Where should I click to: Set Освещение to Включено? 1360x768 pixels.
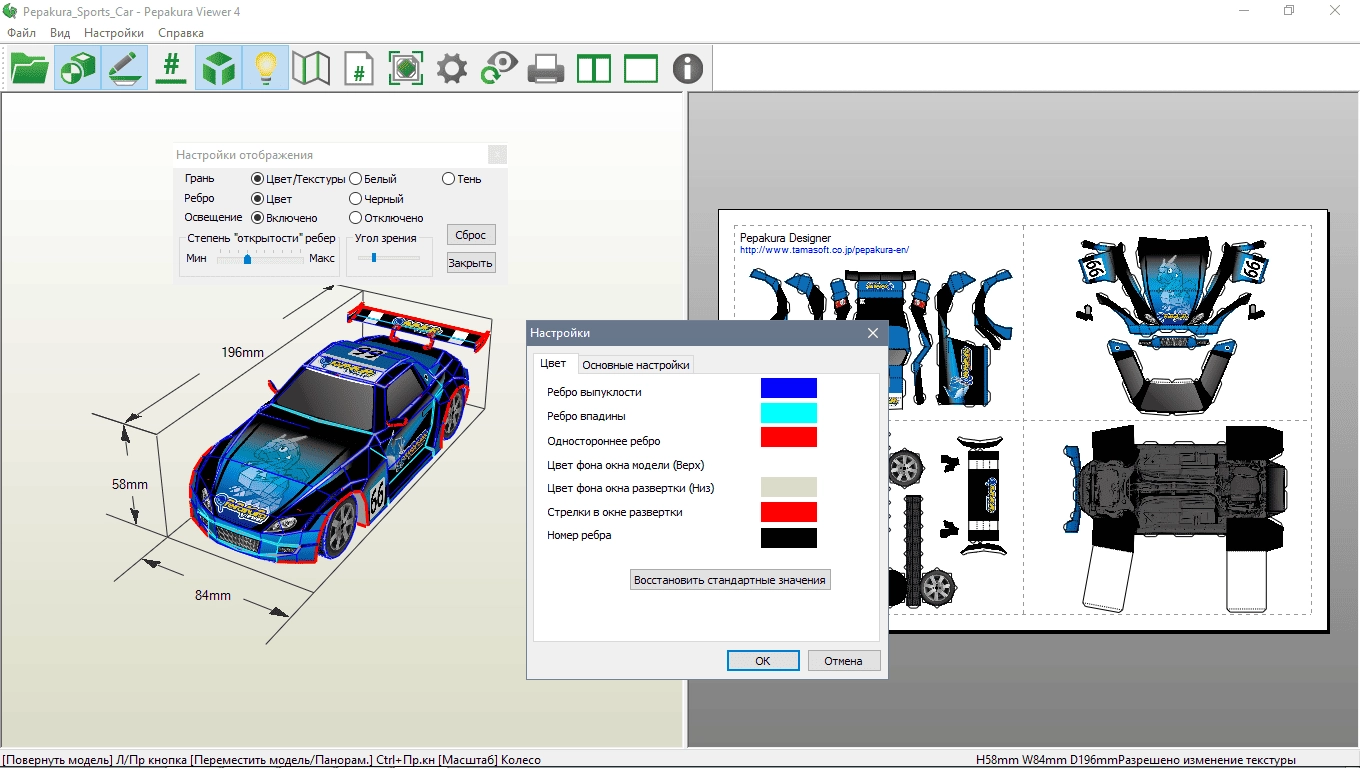pyautogui.click(x=284, y=218)
